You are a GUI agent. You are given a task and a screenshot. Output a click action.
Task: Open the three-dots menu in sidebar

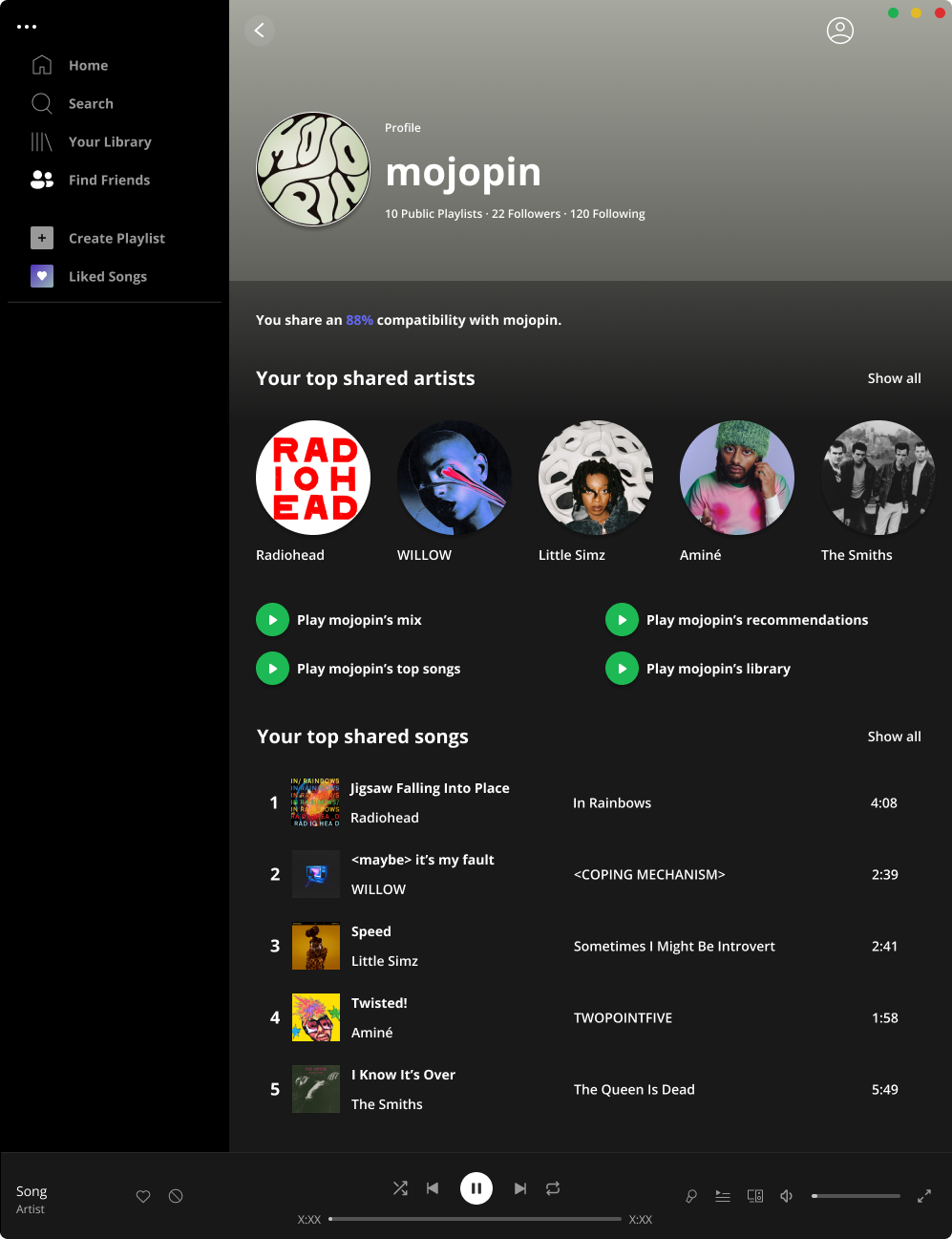[27, 27]
